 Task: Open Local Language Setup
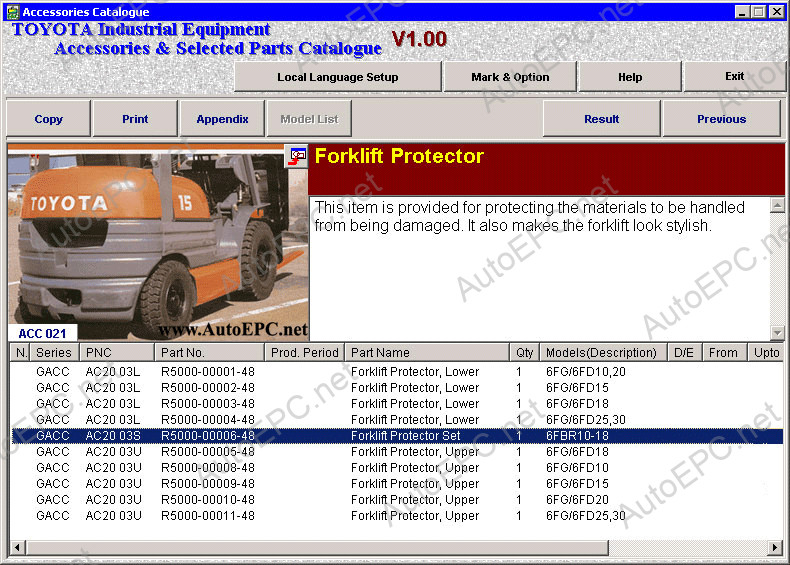point(337,77)
